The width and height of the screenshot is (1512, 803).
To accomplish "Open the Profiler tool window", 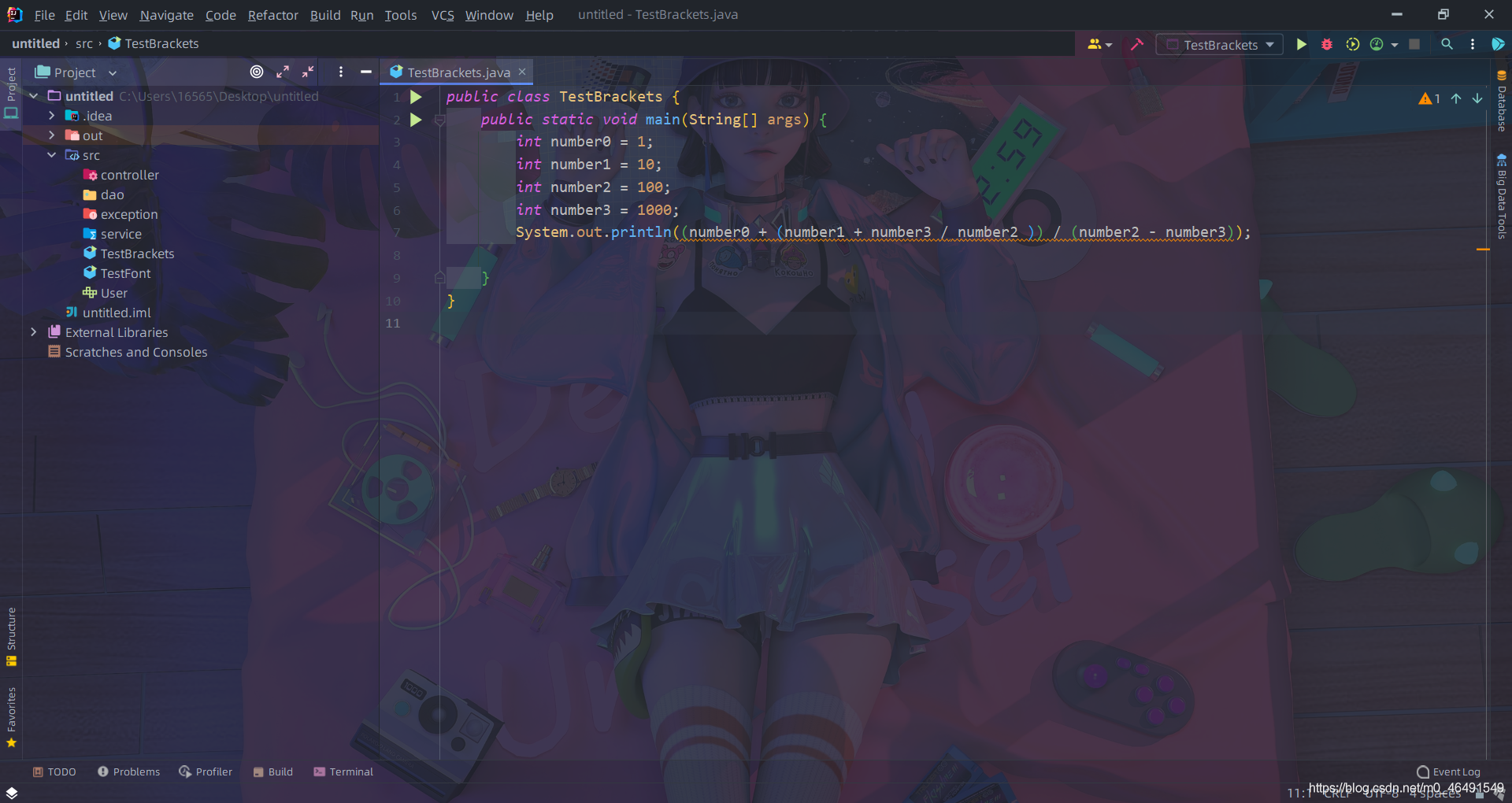I will pos(206,772).
